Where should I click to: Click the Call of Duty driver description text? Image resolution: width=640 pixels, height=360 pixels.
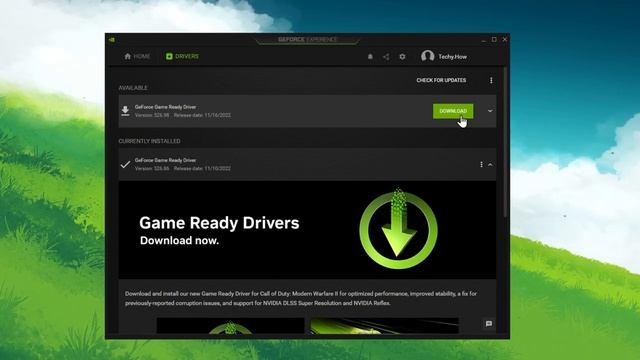click(x=301, y=298)
